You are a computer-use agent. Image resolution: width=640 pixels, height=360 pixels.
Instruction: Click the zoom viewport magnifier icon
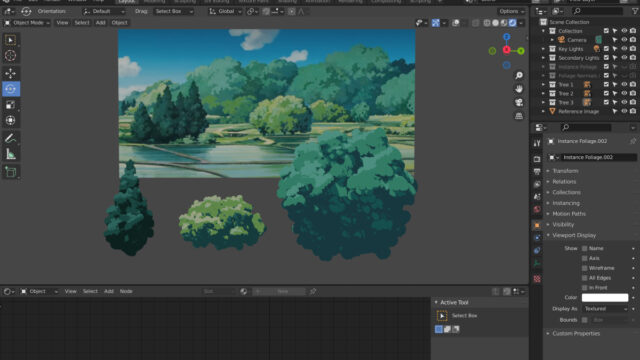[x=519, y=76]
